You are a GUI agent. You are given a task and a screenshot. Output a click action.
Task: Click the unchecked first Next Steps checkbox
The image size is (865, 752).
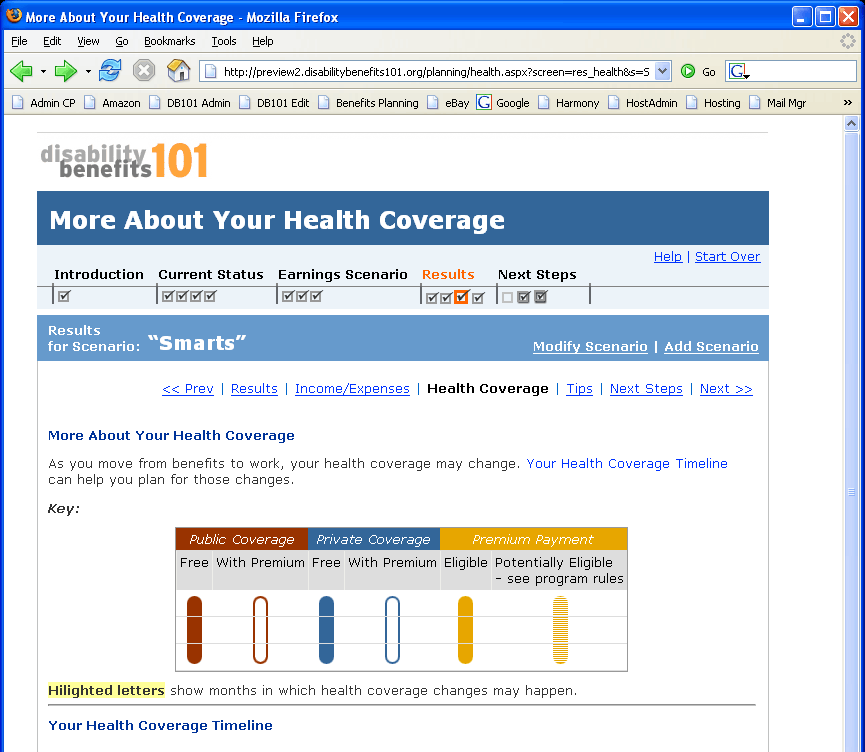tap(508, 297)
